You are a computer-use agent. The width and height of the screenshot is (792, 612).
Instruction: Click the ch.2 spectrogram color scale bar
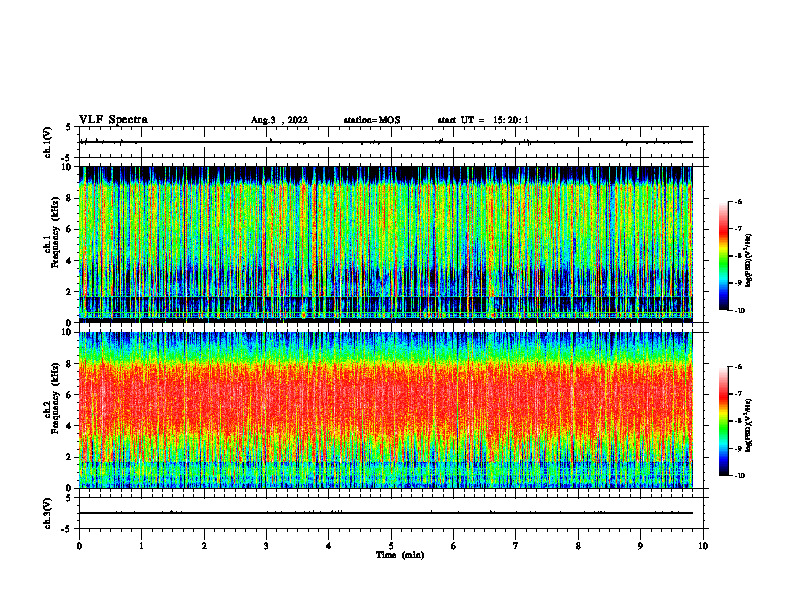(x=723, y=421)
